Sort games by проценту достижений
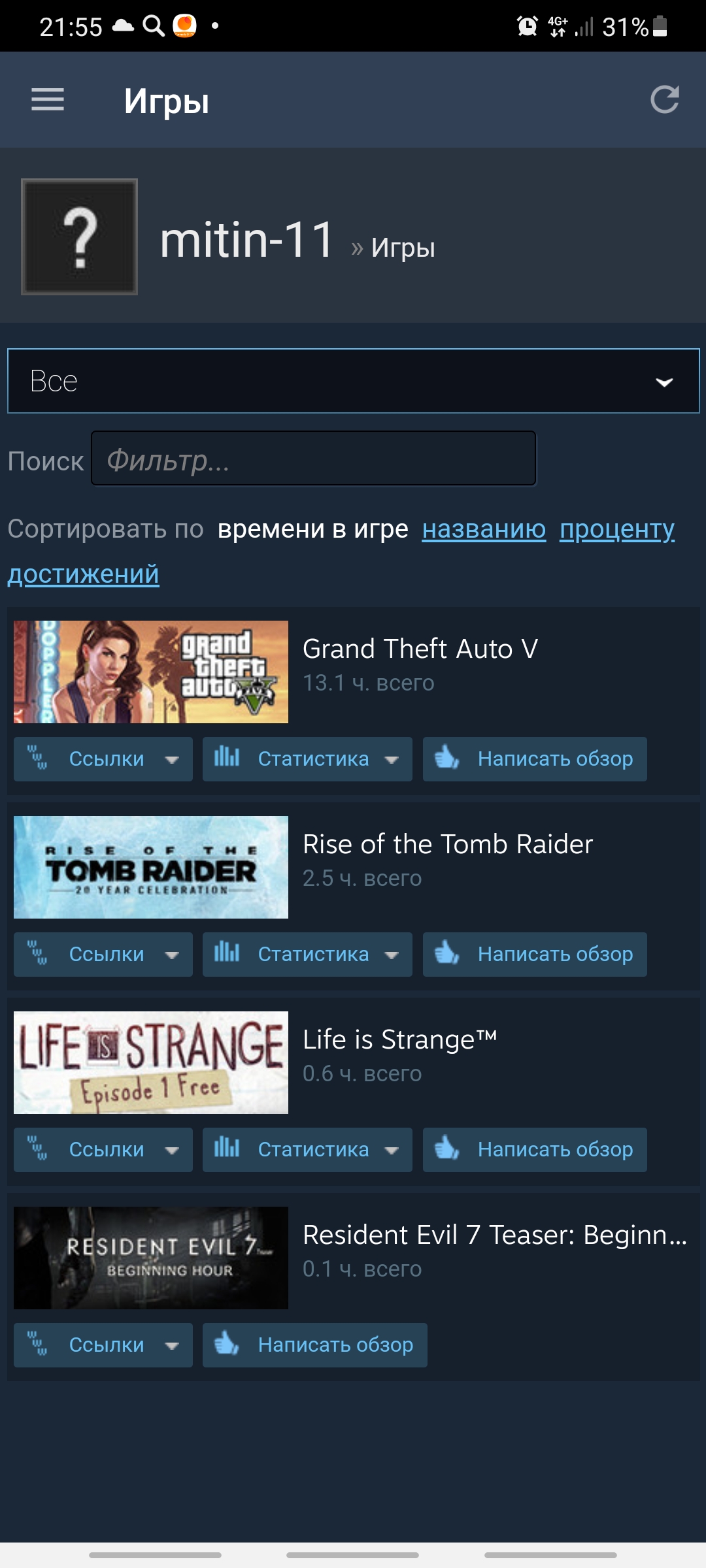The image size is (706, 1568). point(617,529)
